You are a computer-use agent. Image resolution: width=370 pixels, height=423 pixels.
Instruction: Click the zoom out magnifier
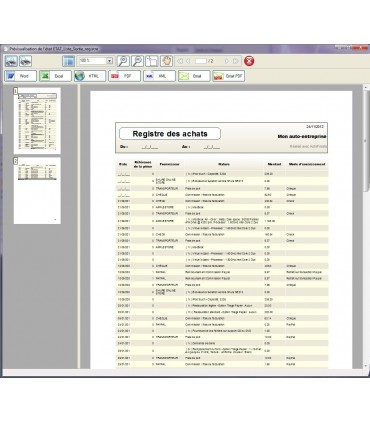pyautogui.click(x=137, y=61)
